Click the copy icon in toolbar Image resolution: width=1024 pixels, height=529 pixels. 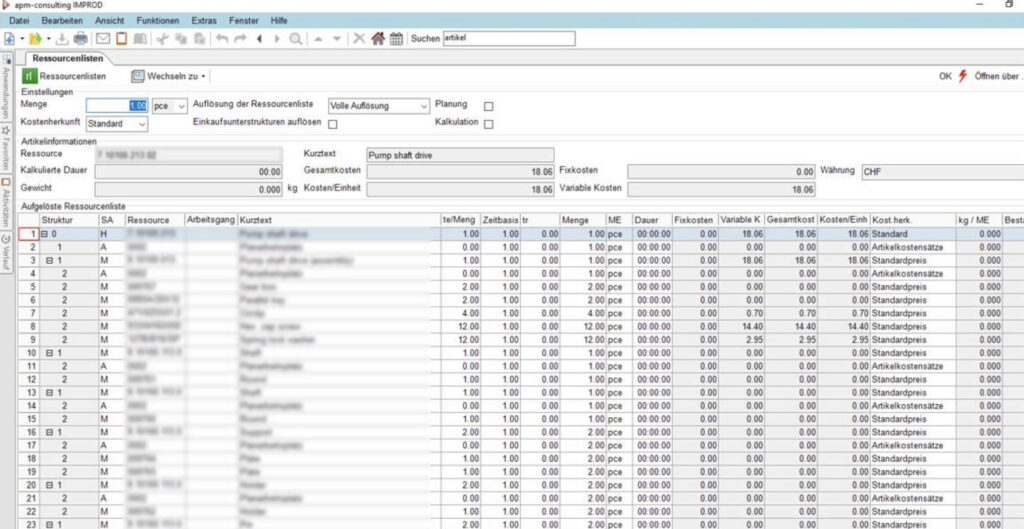click(181, 39)
